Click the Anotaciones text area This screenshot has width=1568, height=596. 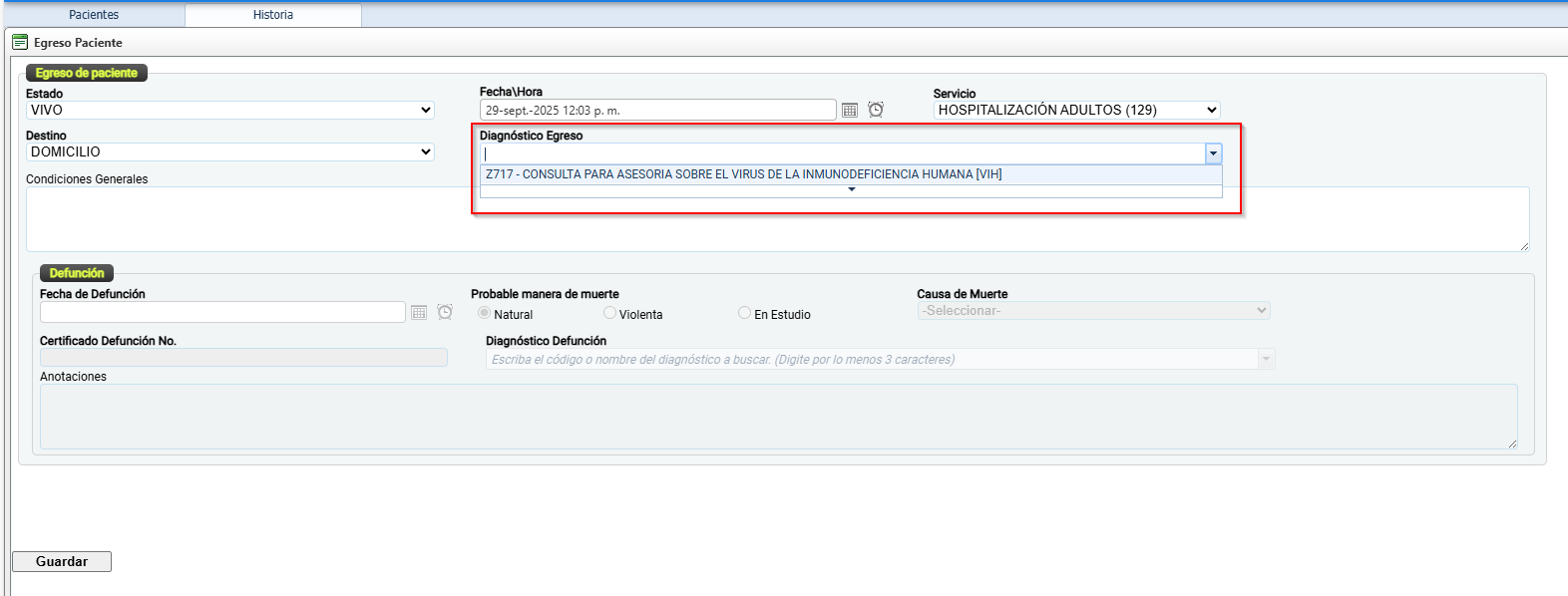[778, 417]
